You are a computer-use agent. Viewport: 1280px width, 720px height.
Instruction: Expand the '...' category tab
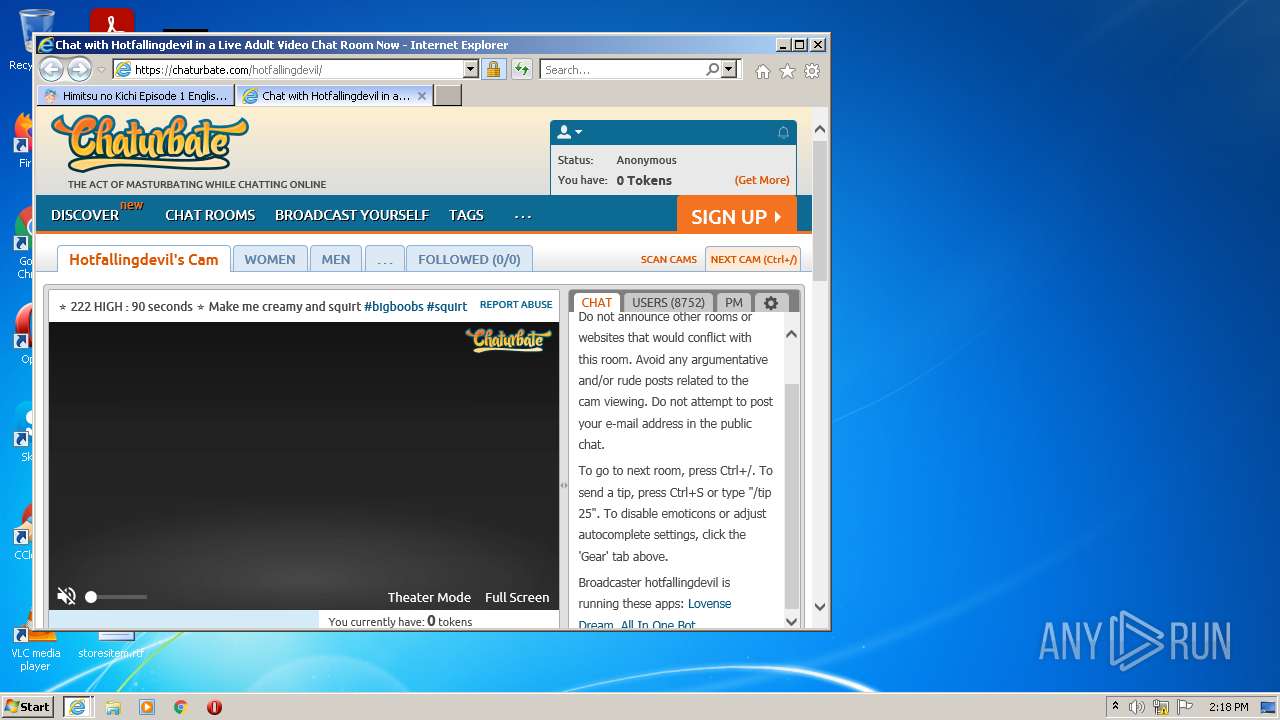click(x=385, y=259)
